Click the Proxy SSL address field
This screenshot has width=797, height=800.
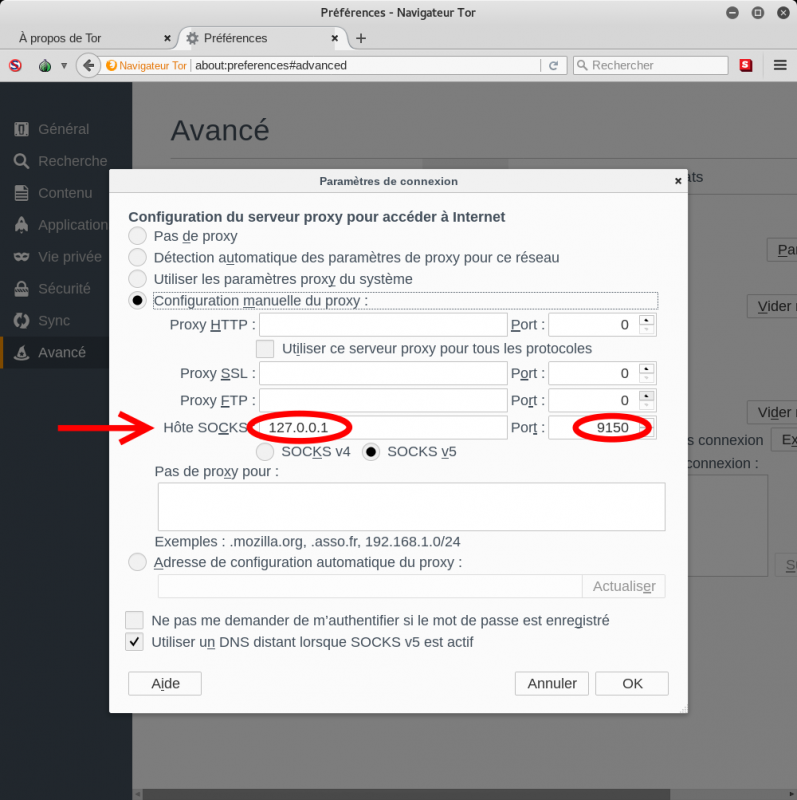pos(383,373)
